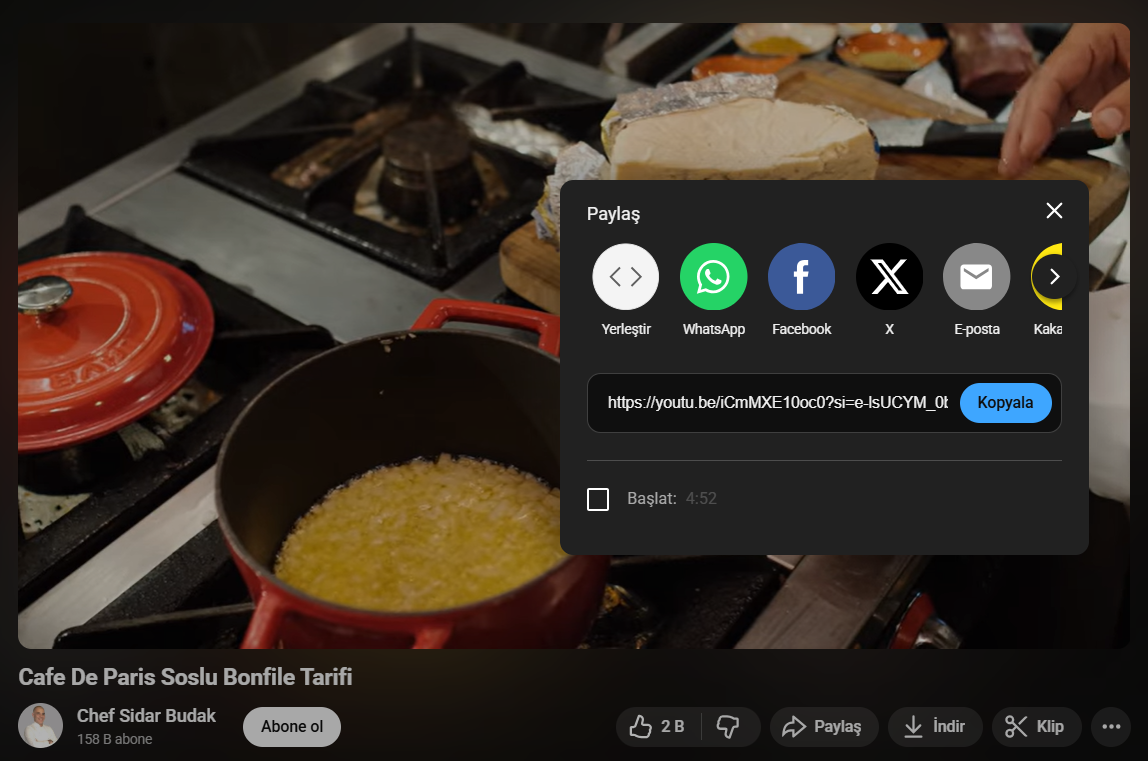Click the 4:52 start time value
The width and height of the screenshot is (1148, 761).
[700, 499]
